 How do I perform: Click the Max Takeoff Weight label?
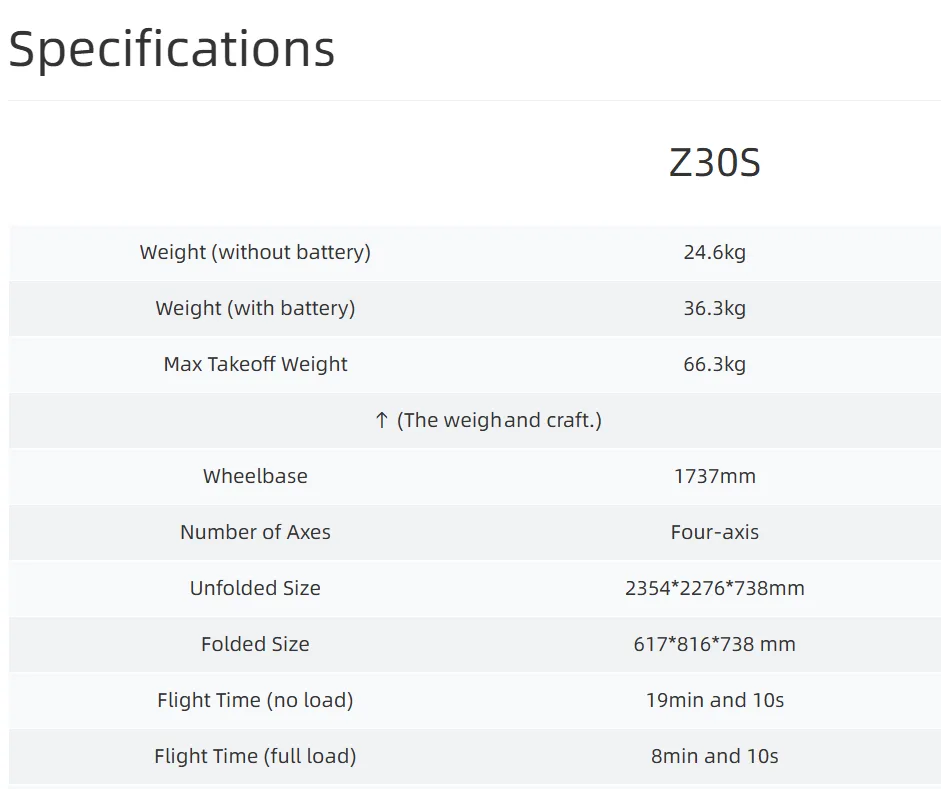click(x=255, y=364)
